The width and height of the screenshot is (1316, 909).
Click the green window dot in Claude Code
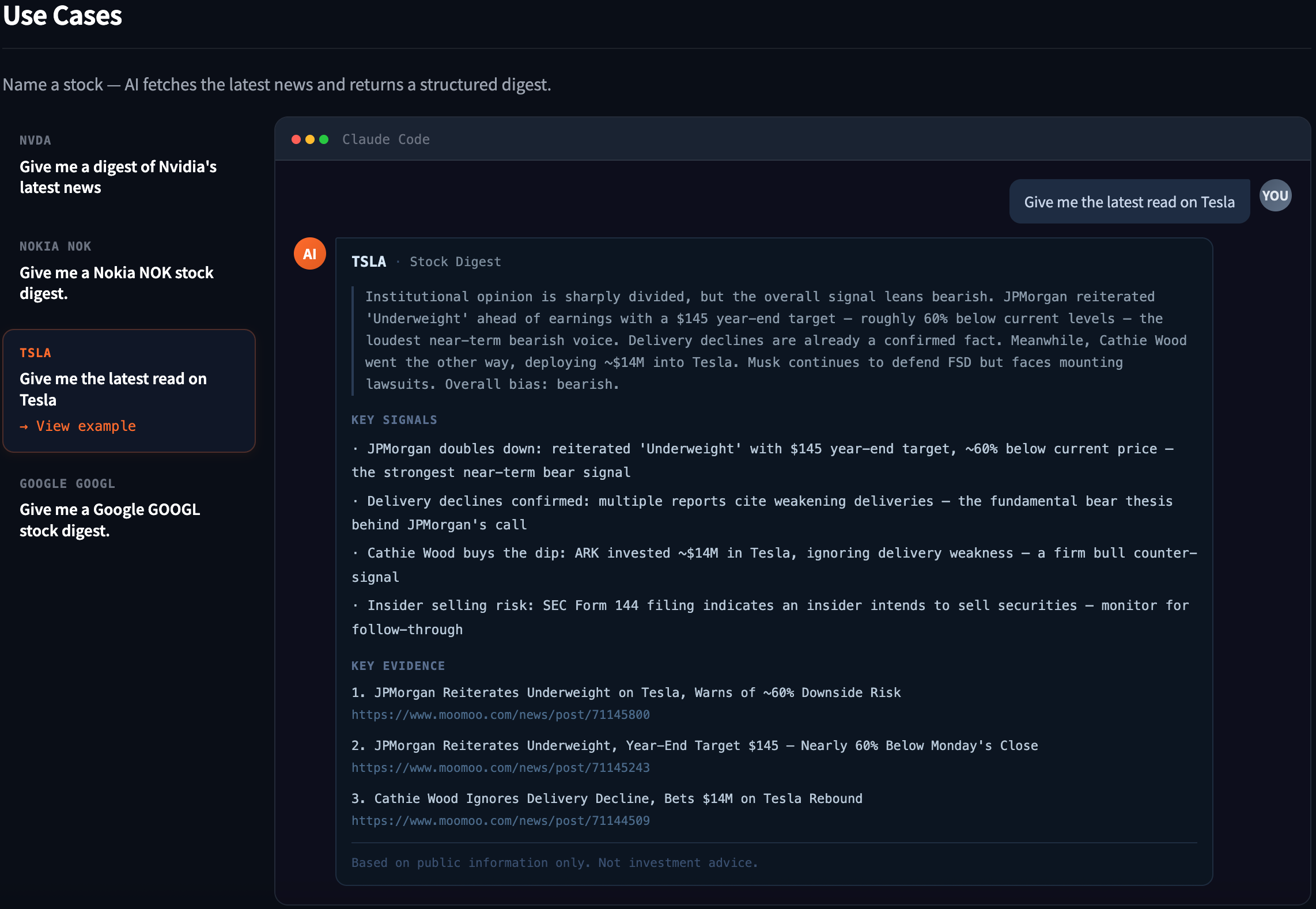coord(324,139)
